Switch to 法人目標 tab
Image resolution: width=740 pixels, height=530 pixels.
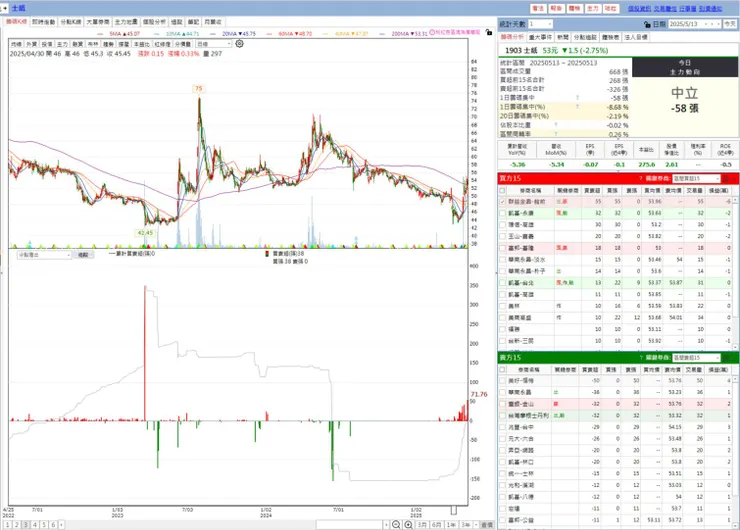(636, 37)
